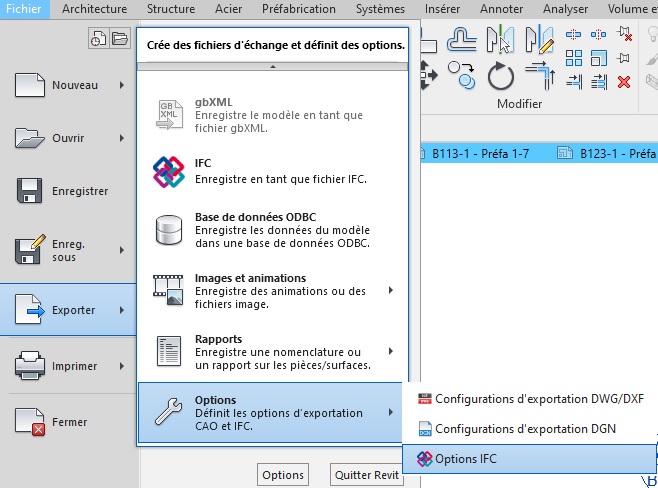The width and height of the screenshot is (658, 488).
Task: Activate Mirror - Pick Axis tool
Action: tap(500, 40)
